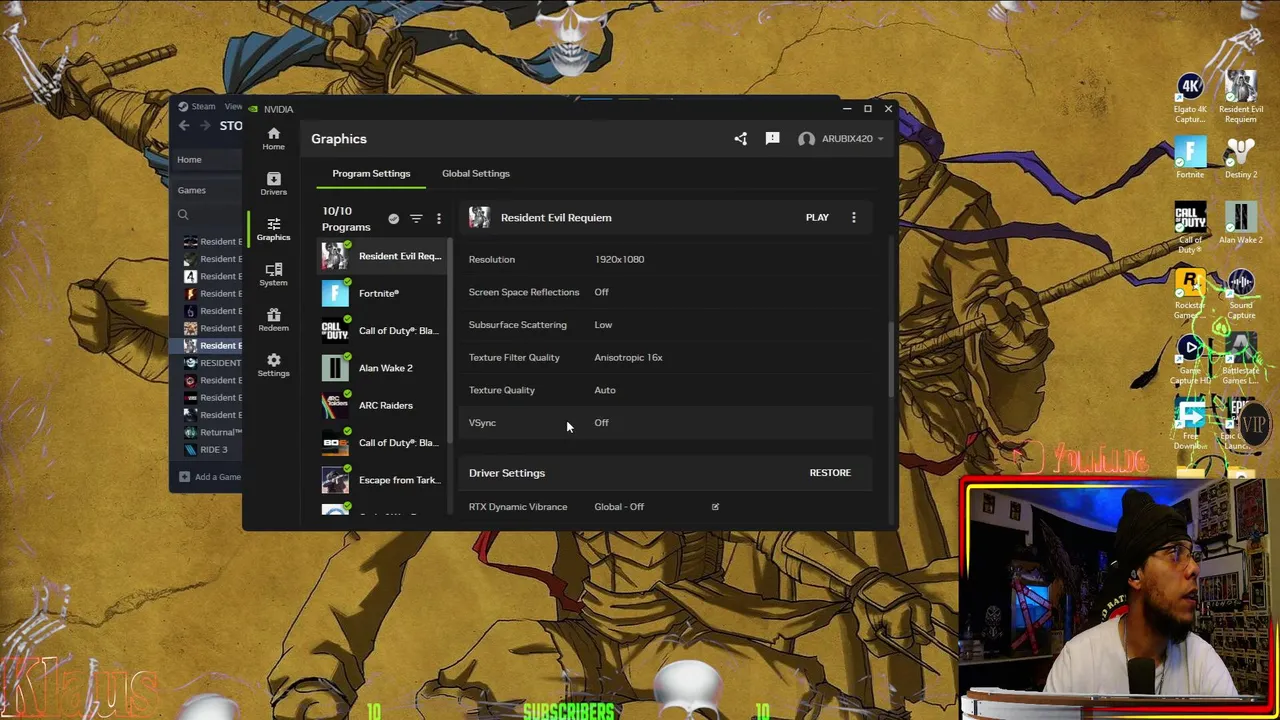Open the Home section in NVIDIA sidebar
This screenshot has width=1280, height=720.
273,138
